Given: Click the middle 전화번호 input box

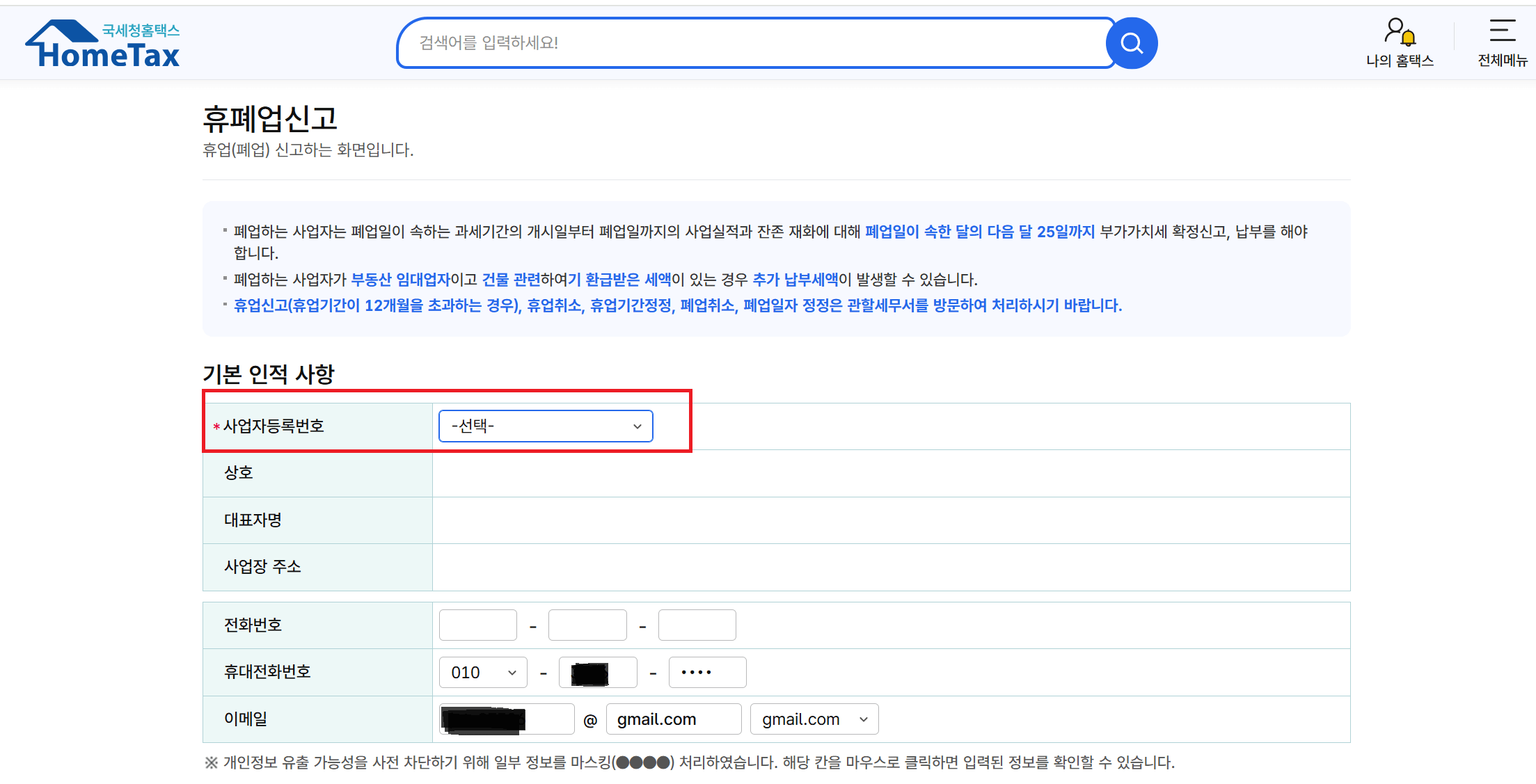Looking at the screenshot, I should [587, 625].
